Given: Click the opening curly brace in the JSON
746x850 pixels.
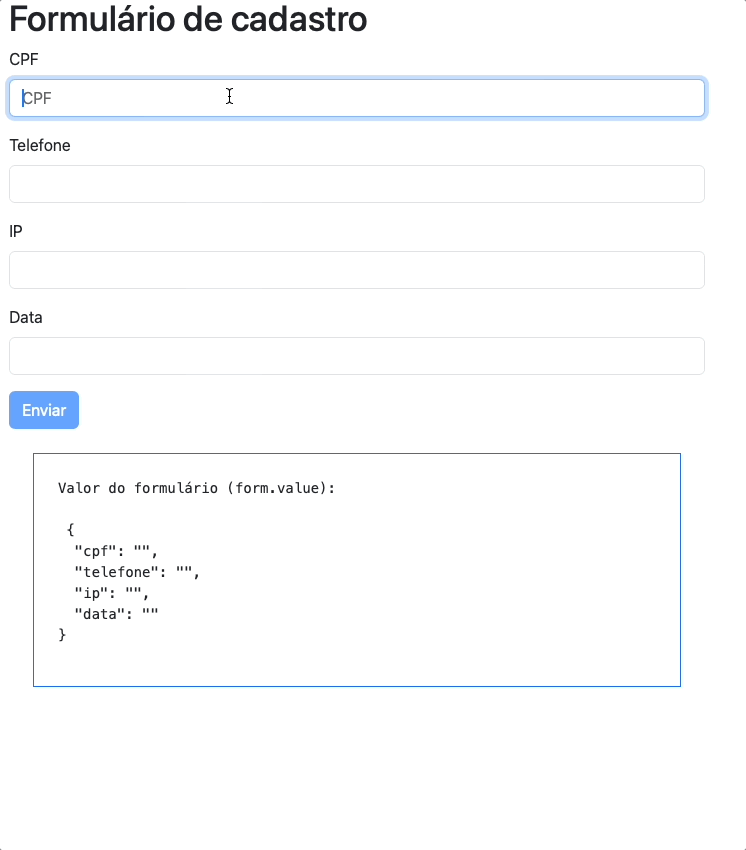Looking at the screenshot, I should click(70, 530).
